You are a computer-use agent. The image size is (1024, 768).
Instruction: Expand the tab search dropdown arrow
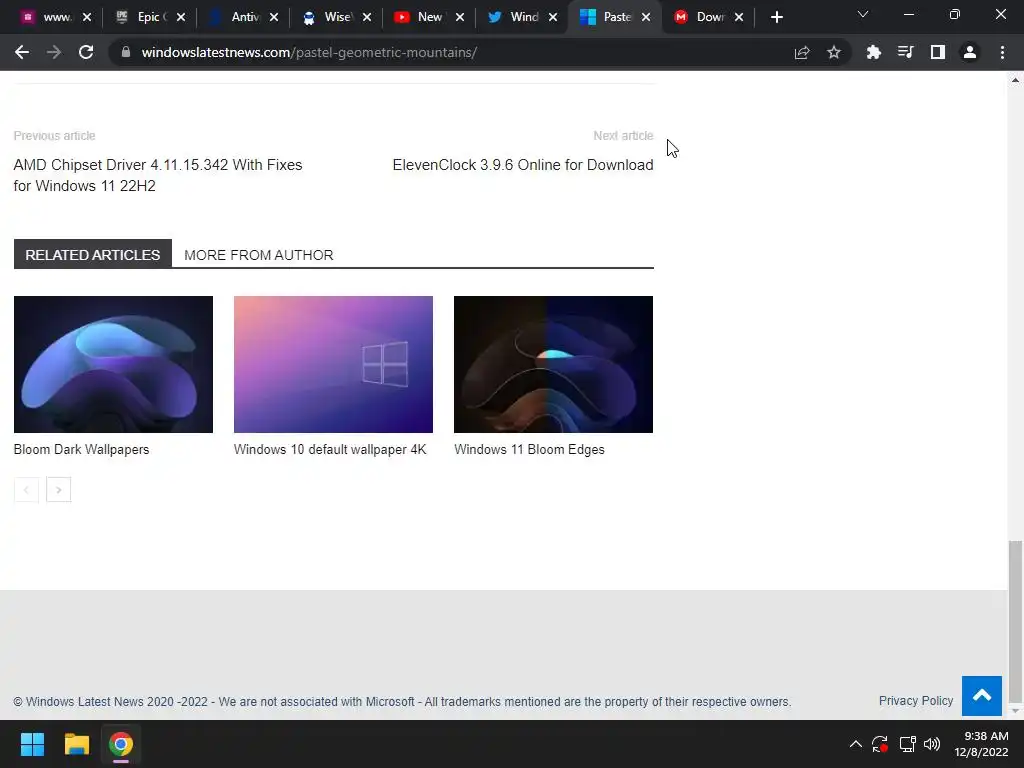pos(863,14)
